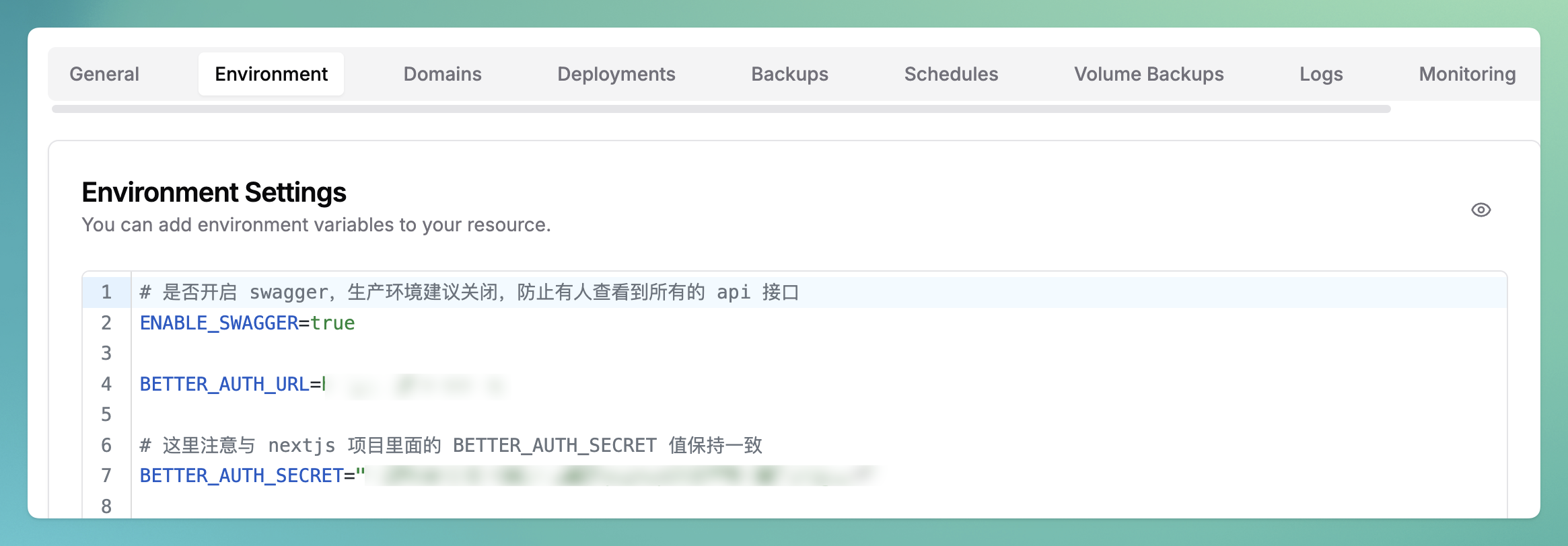Select the Monitoring tab

click(x=1467, y=74)
